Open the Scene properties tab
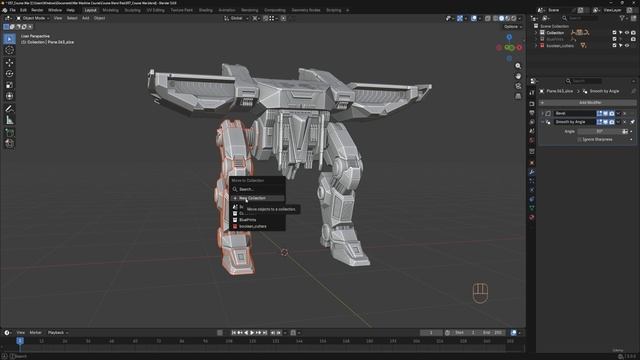Screen dimensions: 640x360 pos(532,131)
